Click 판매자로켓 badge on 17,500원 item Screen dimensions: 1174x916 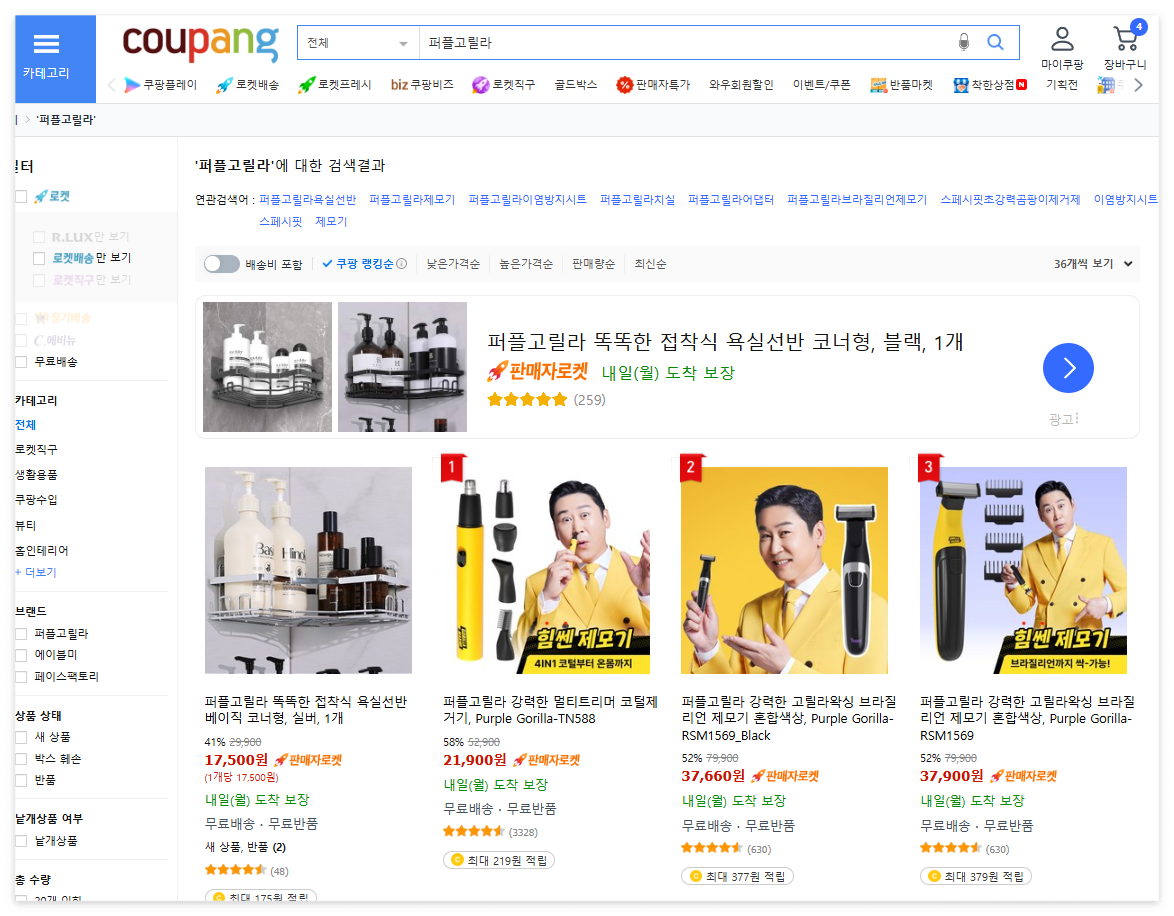308,759
